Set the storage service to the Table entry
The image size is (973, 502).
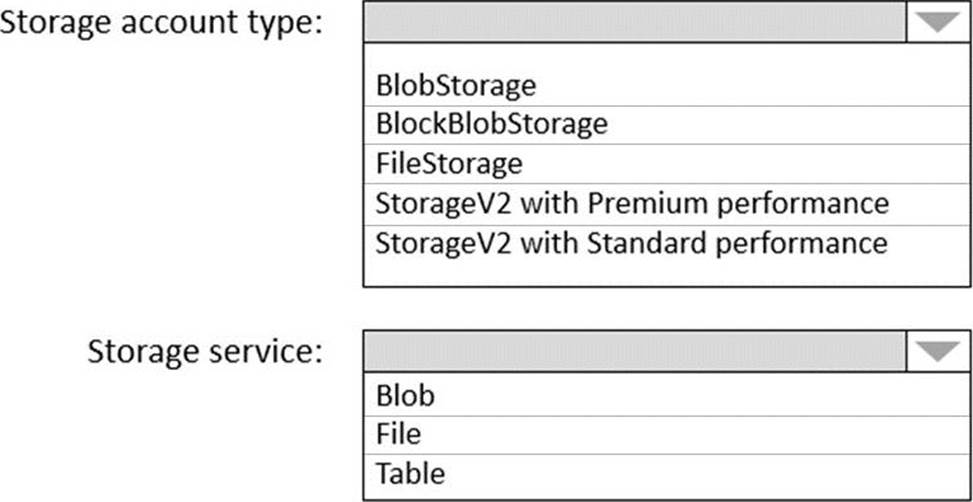tap(410, 472)
